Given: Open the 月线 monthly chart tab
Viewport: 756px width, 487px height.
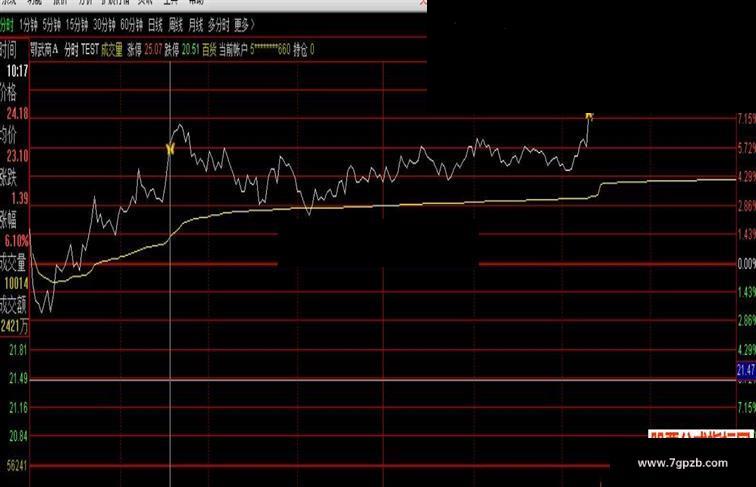Looking at the screenshot, I should pos(196,25).
